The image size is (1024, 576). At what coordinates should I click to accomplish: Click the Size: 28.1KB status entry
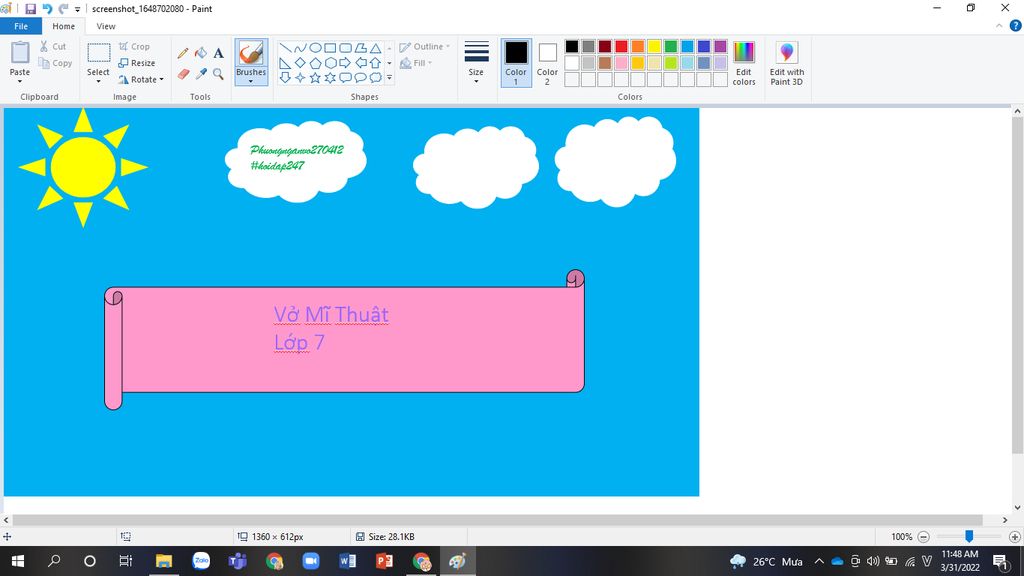[x=385, y=537]
